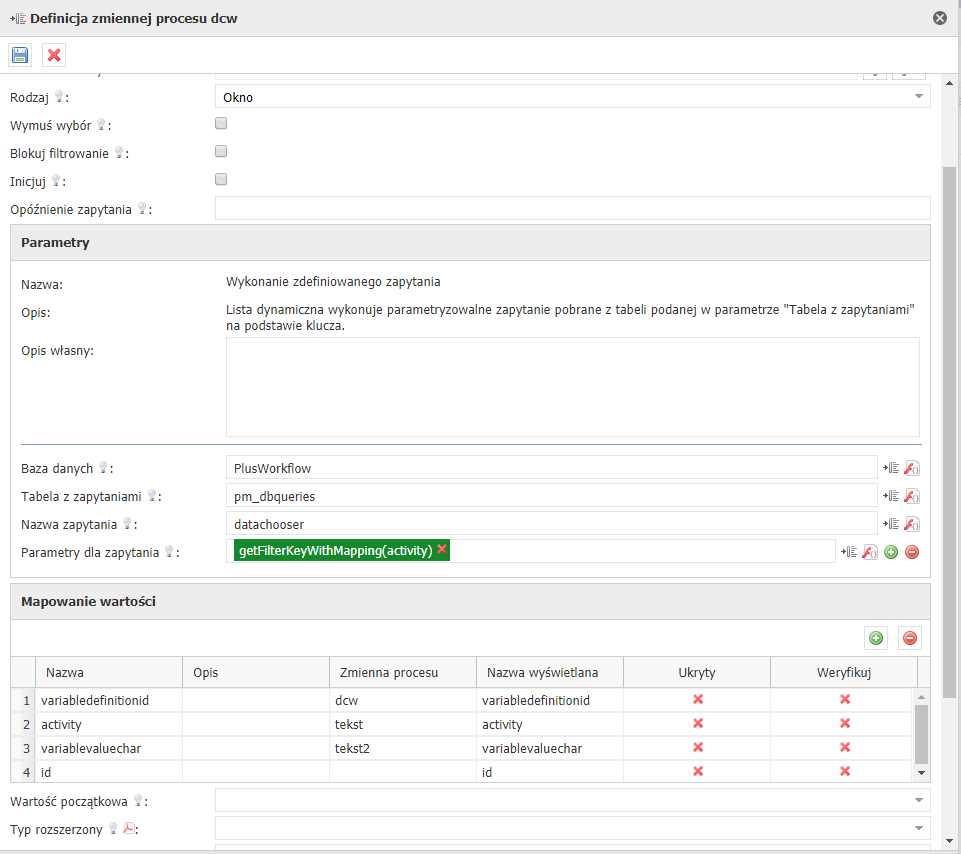Edit the Nazwa zapytania field datachooser
The height and width of the screenshot is (854, 961).
click(x=552, y=524)
